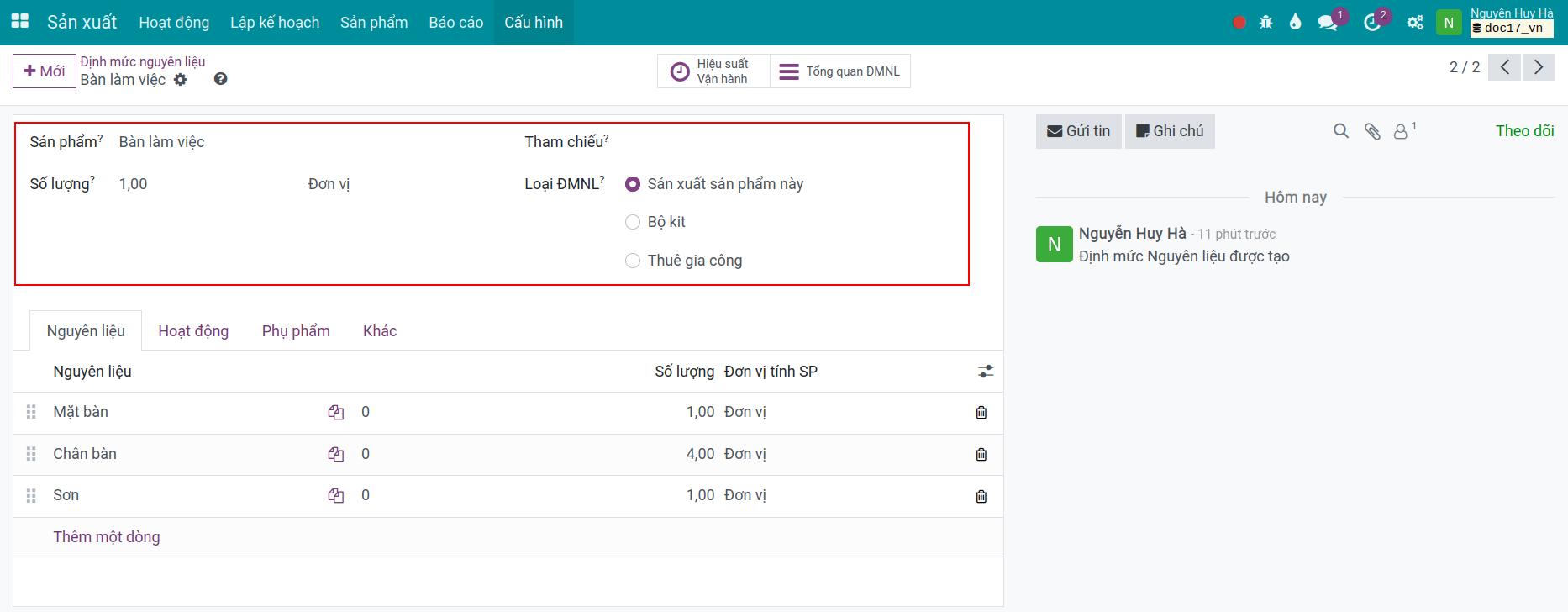This screenshot has width=1568, height=612.
Task: Click the red recording indicator icon
Action: pyautogui.click(x=1239, y=23)
